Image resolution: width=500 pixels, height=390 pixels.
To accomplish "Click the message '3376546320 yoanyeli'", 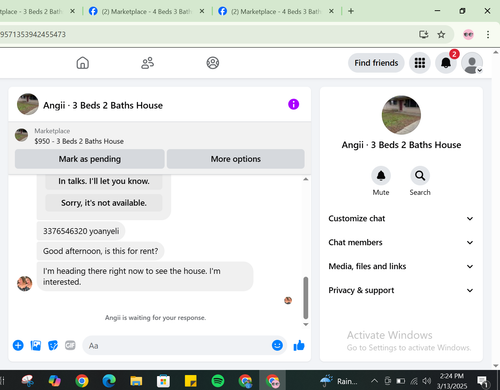I will click(x=81, y=231).
